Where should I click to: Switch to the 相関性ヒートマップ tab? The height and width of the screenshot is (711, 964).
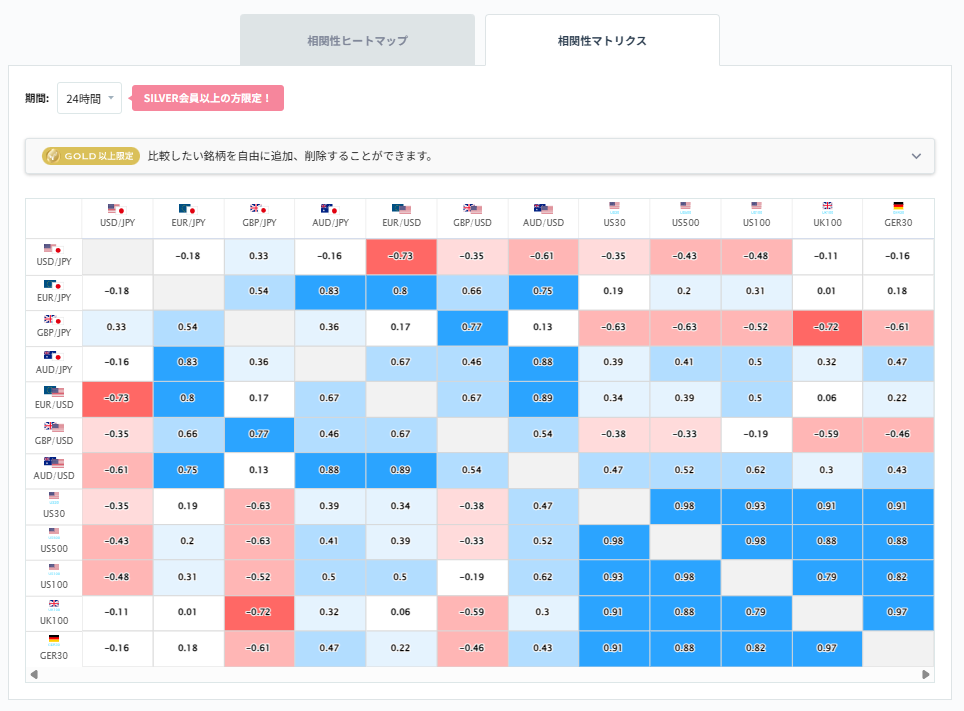[357, 39]
